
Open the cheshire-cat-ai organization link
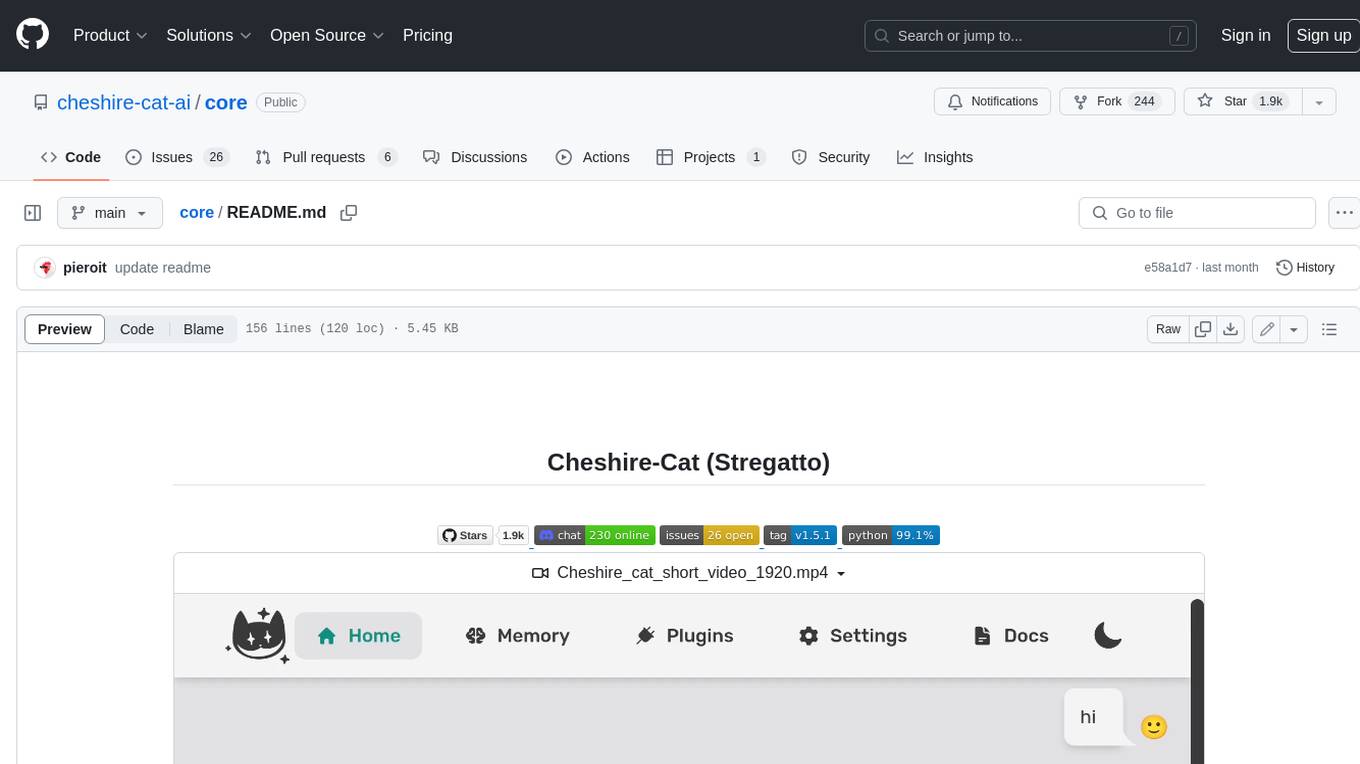click(x=124, y=102)
